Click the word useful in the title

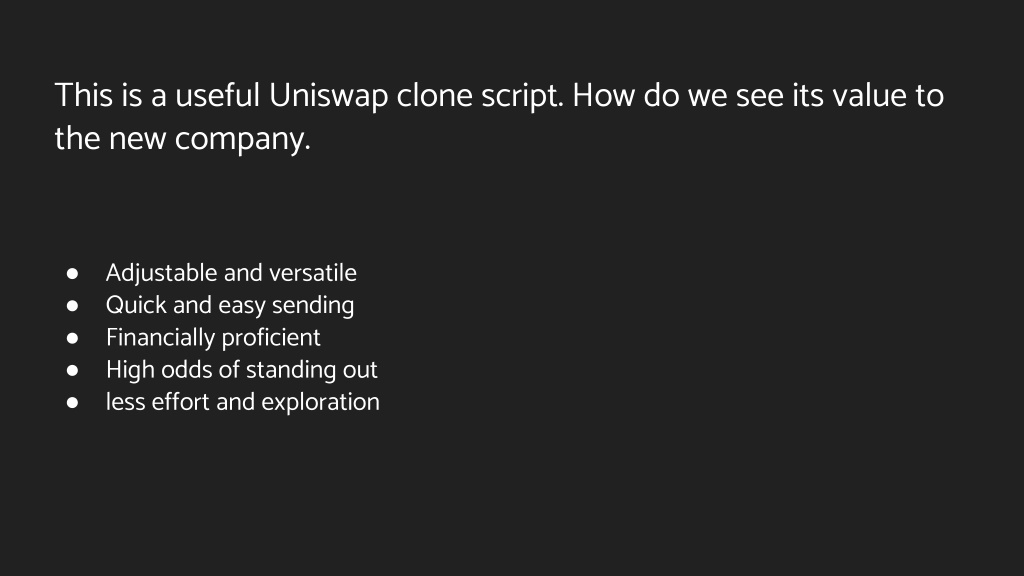pos(217,95)
